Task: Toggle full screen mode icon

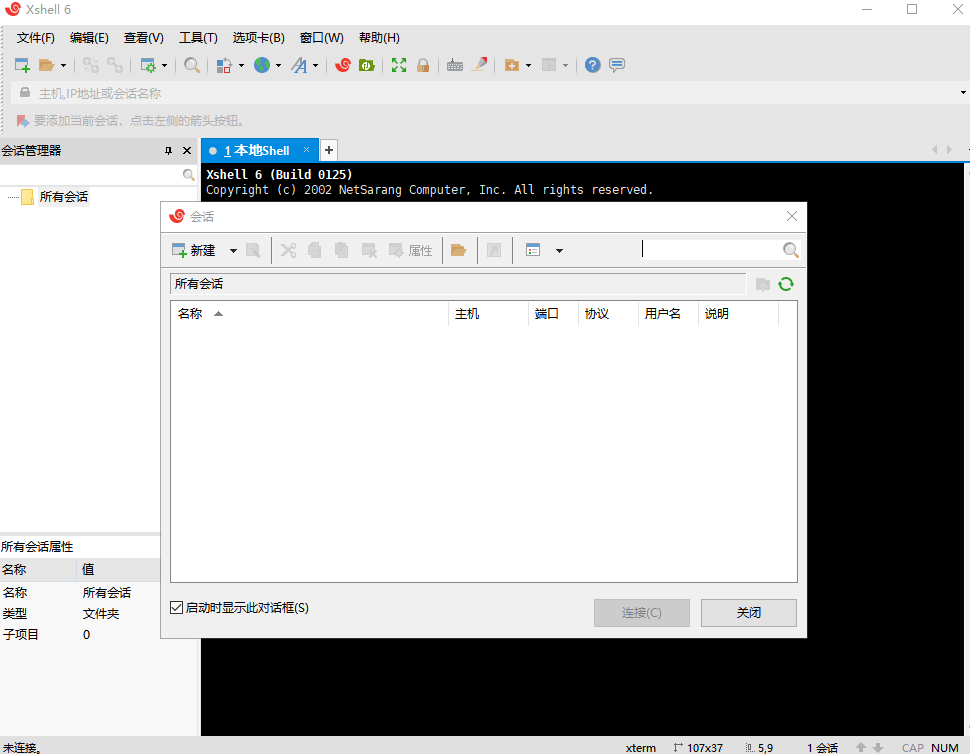Action: (398, 64)
